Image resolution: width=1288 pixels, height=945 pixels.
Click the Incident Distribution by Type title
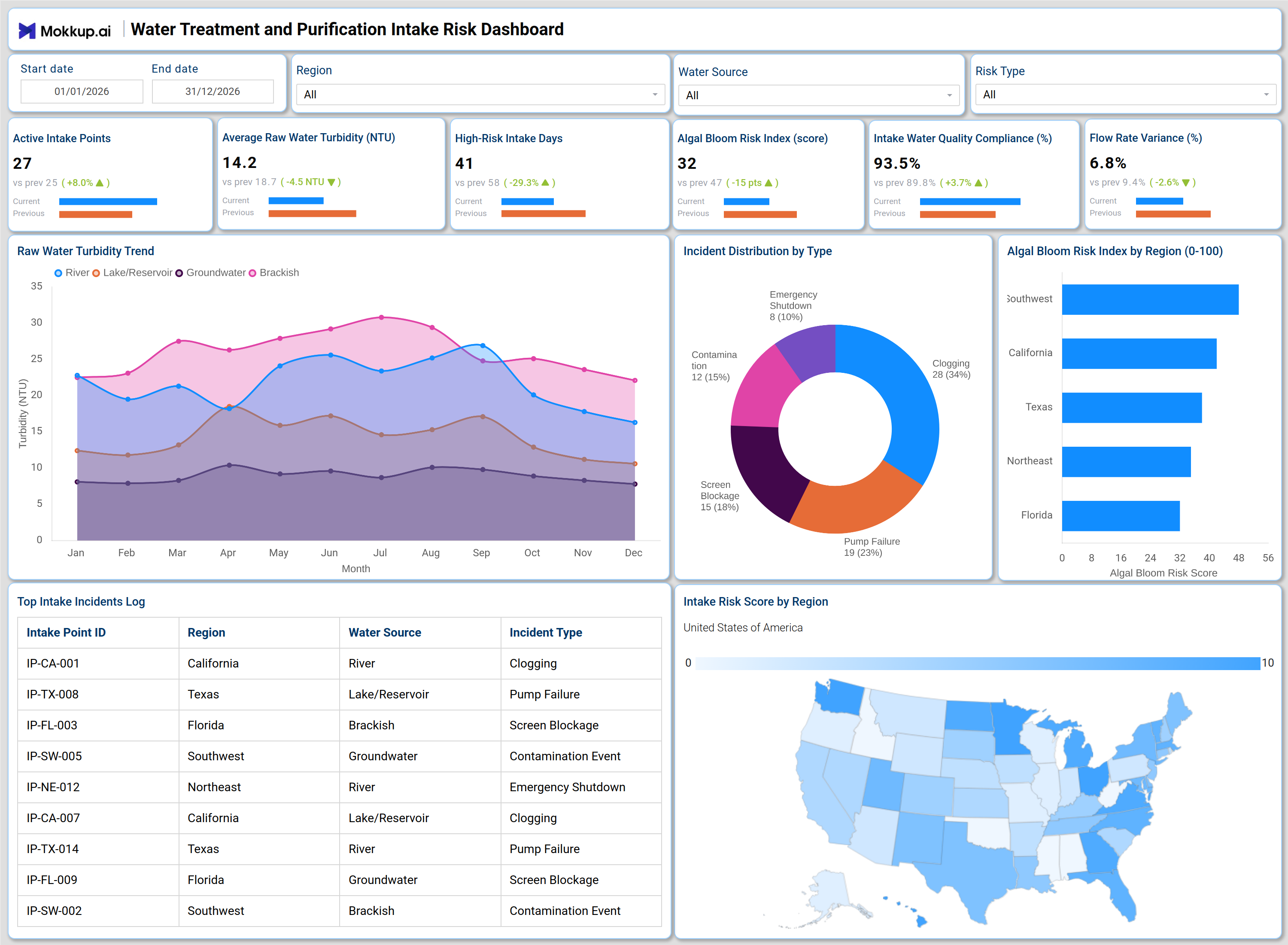(757, 251)
